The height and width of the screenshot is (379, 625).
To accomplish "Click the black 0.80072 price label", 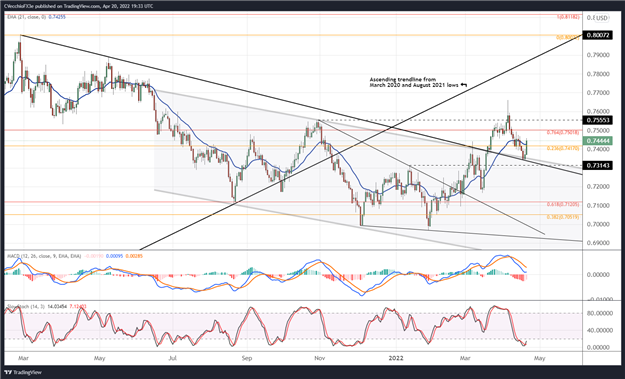I will click(597, 35).
